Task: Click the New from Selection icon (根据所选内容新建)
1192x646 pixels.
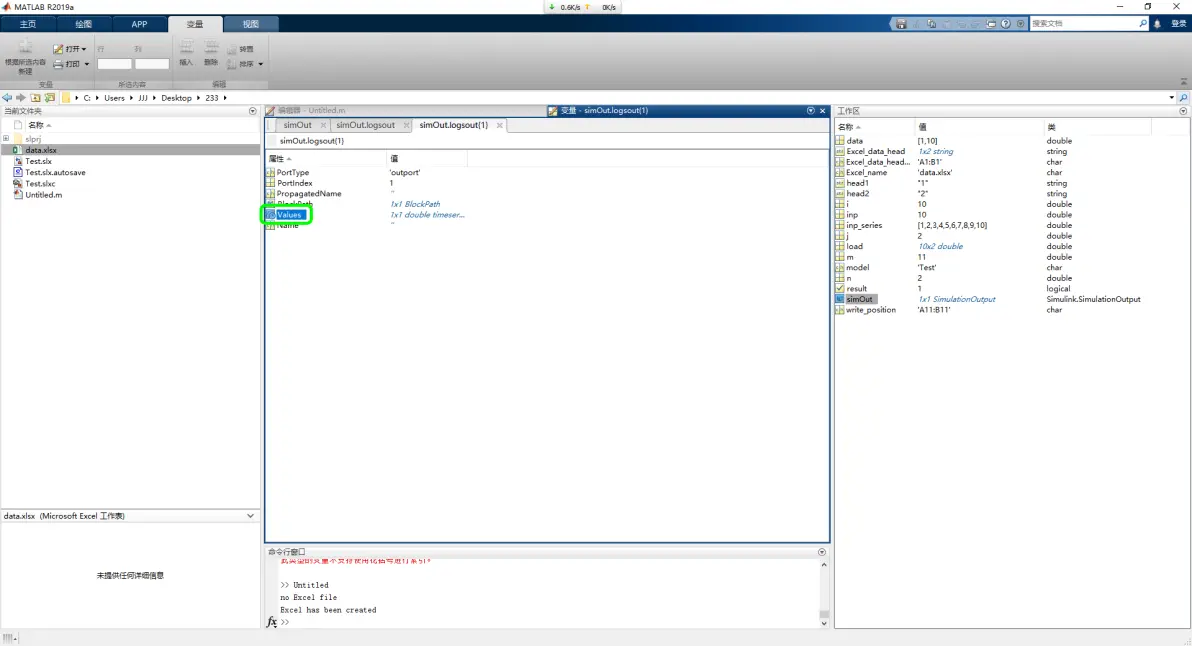Action: [25, 47]
